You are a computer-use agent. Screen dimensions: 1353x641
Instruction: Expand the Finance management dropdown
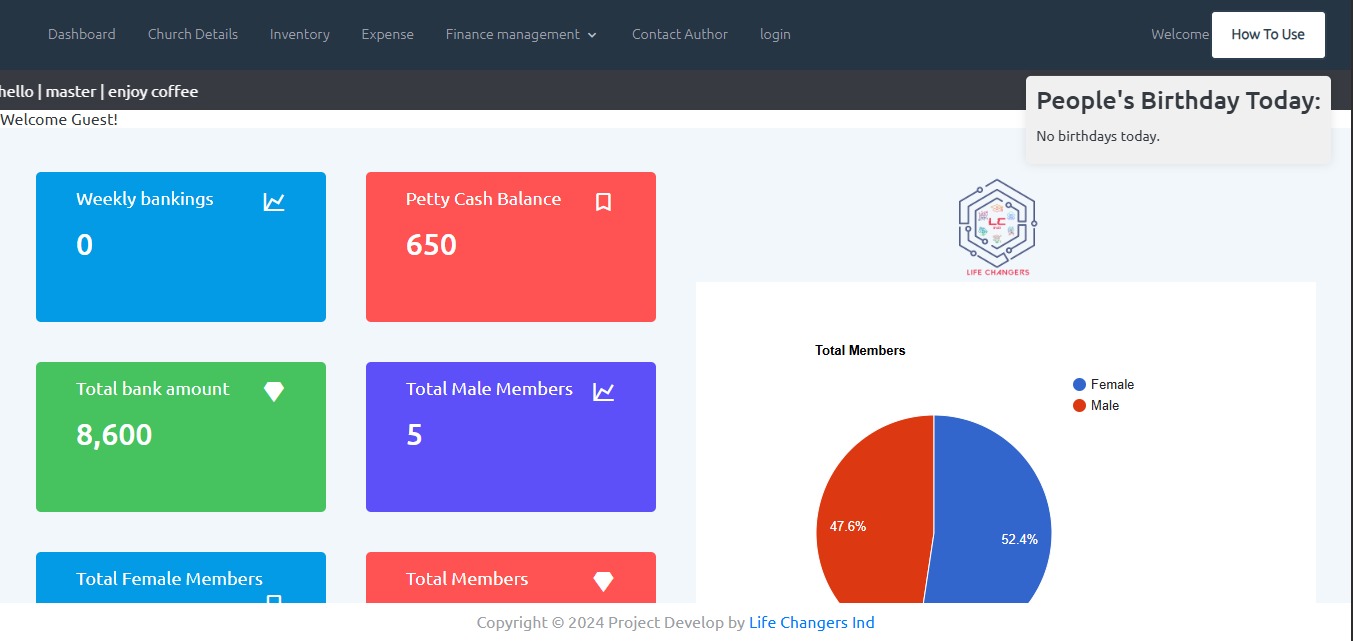pos(512,34)
